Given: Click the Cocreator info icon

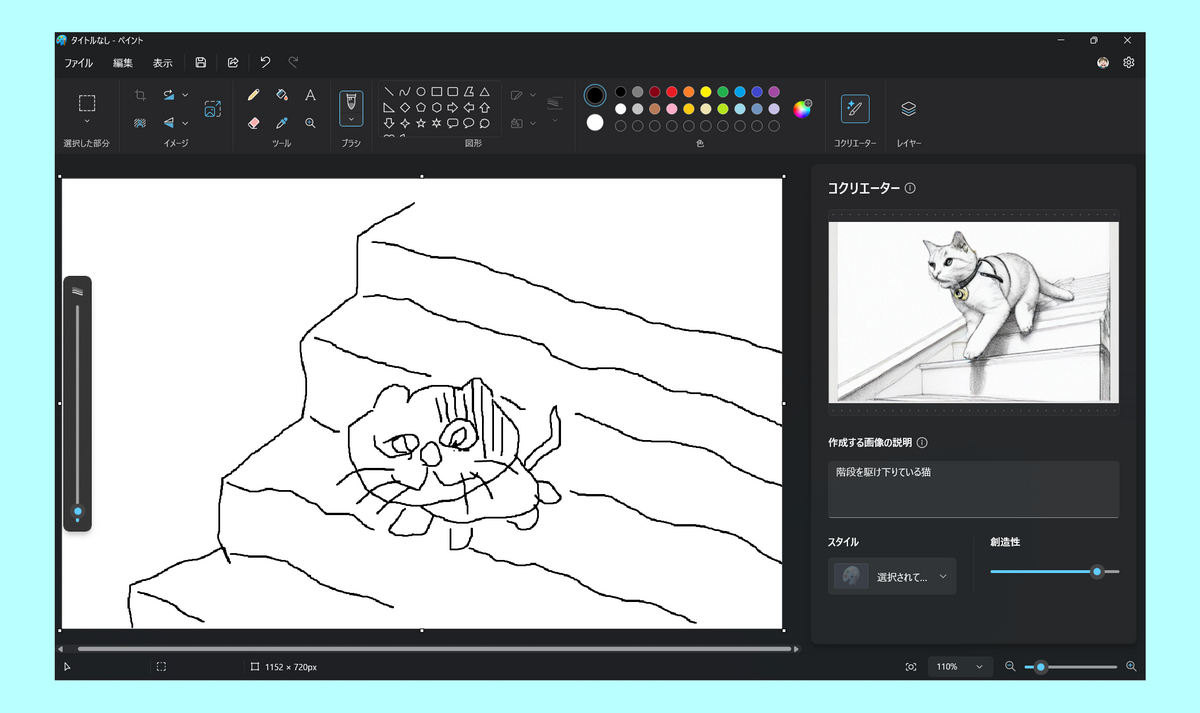Looking at the screenshot, I should [x=910, y=188].
